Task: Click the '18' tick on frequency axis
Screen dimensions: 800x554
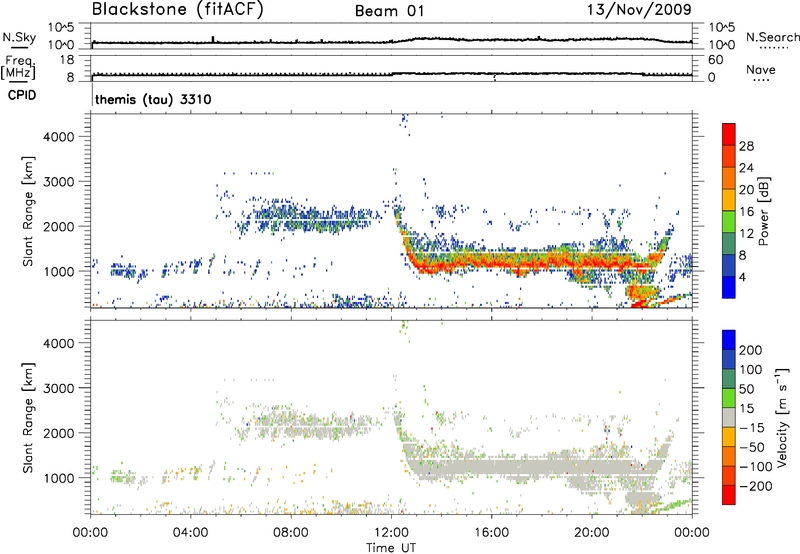Action: (x=67, y=60)
